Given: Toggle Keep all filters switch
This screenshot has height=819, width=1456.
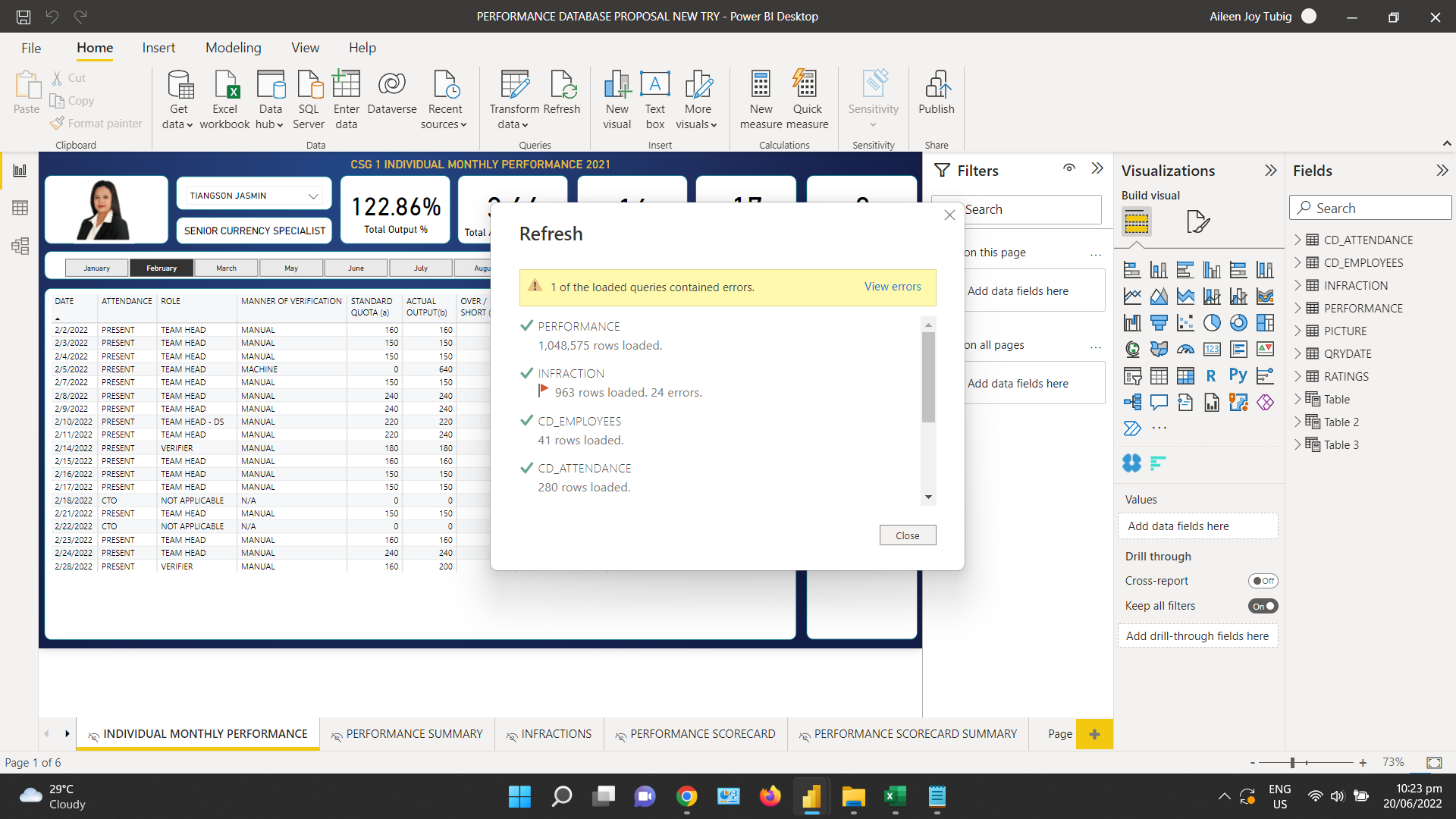Looking at the screenshot, I should coord(1263,606).
